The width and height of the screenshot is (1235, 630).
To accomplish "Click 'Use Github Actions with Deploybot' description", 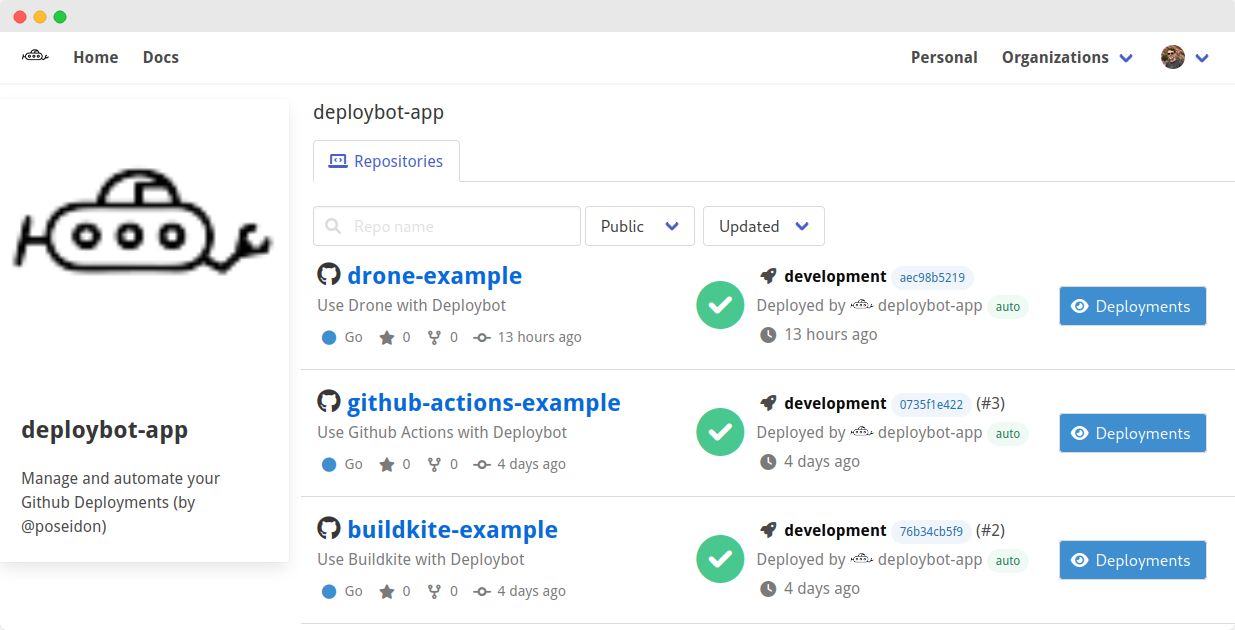I will tap(442, 432).
